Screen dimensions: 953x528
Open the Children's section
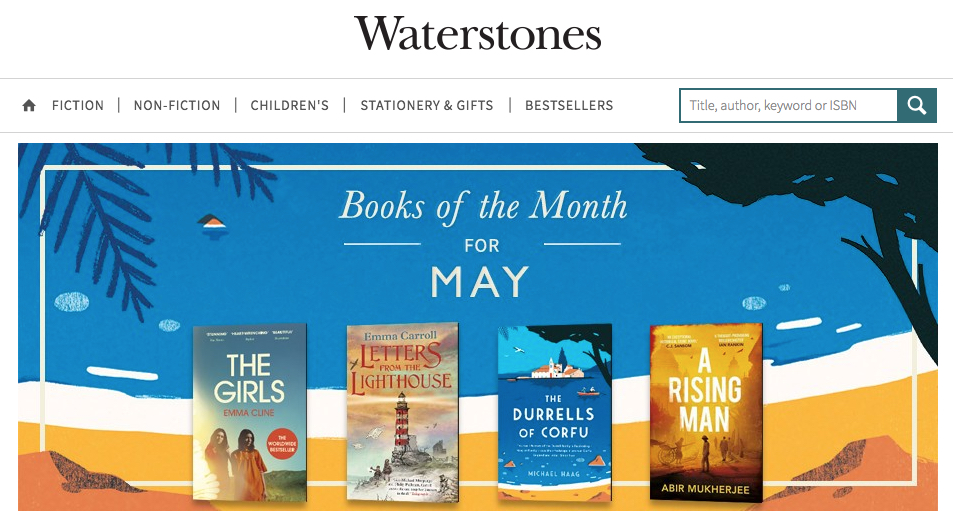[x=289, y=106]
